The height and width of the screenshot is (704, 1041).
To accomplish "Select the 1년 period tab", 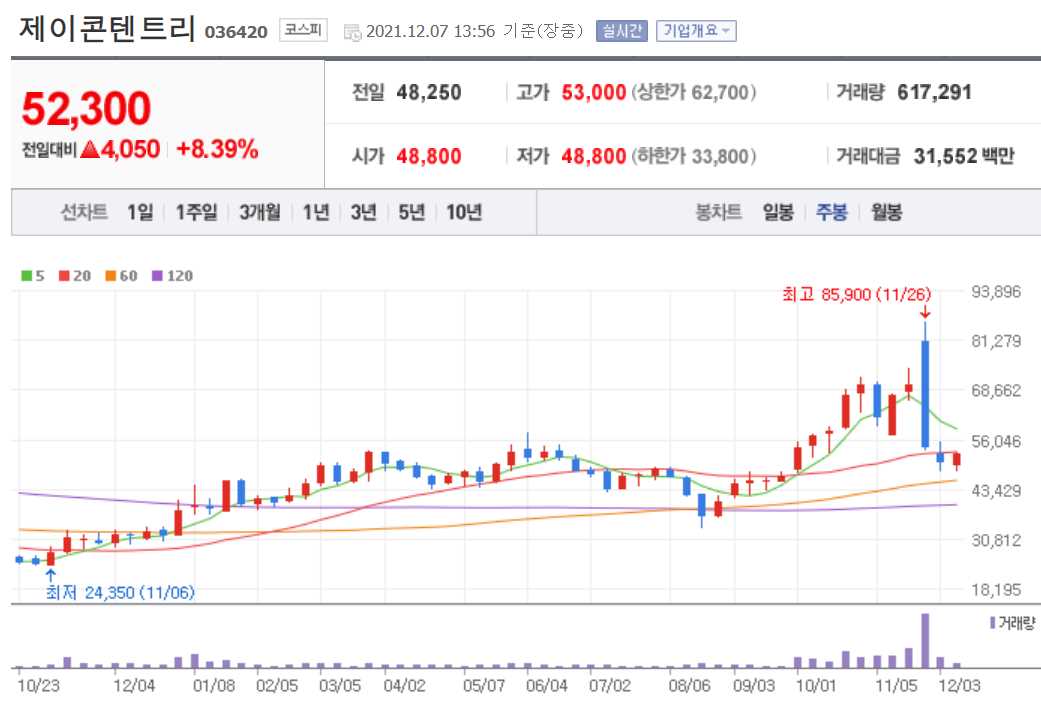I will [315, 211].
